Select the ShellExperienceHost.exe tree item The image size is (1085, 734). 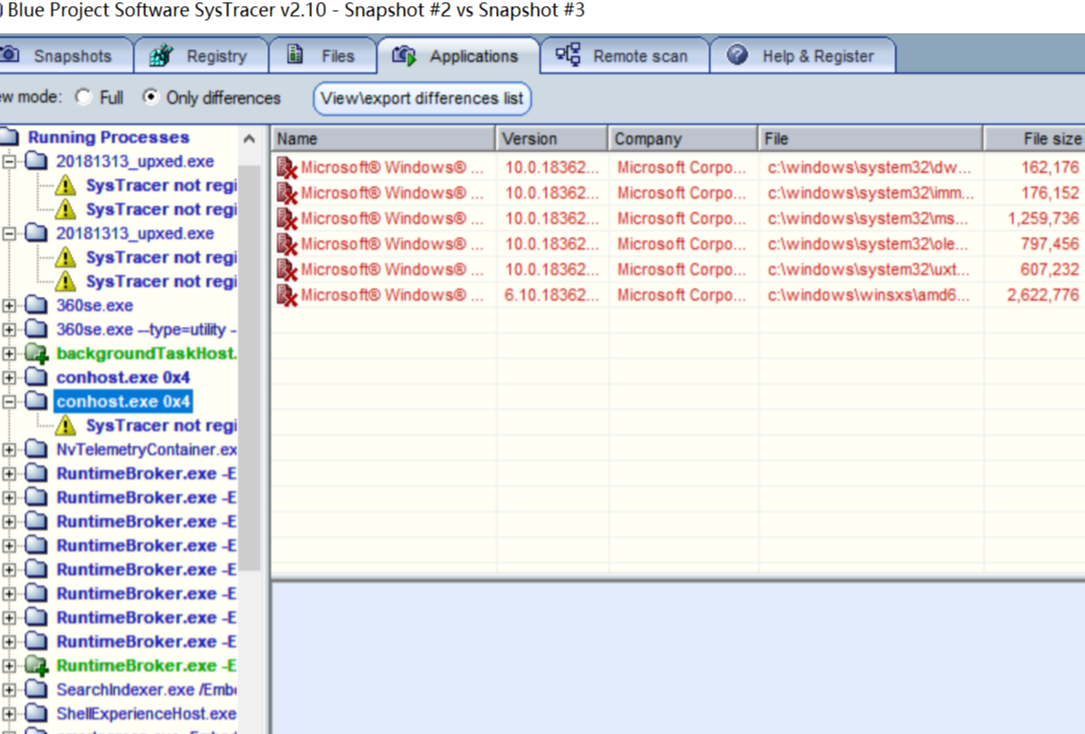(x=146, y=713)
